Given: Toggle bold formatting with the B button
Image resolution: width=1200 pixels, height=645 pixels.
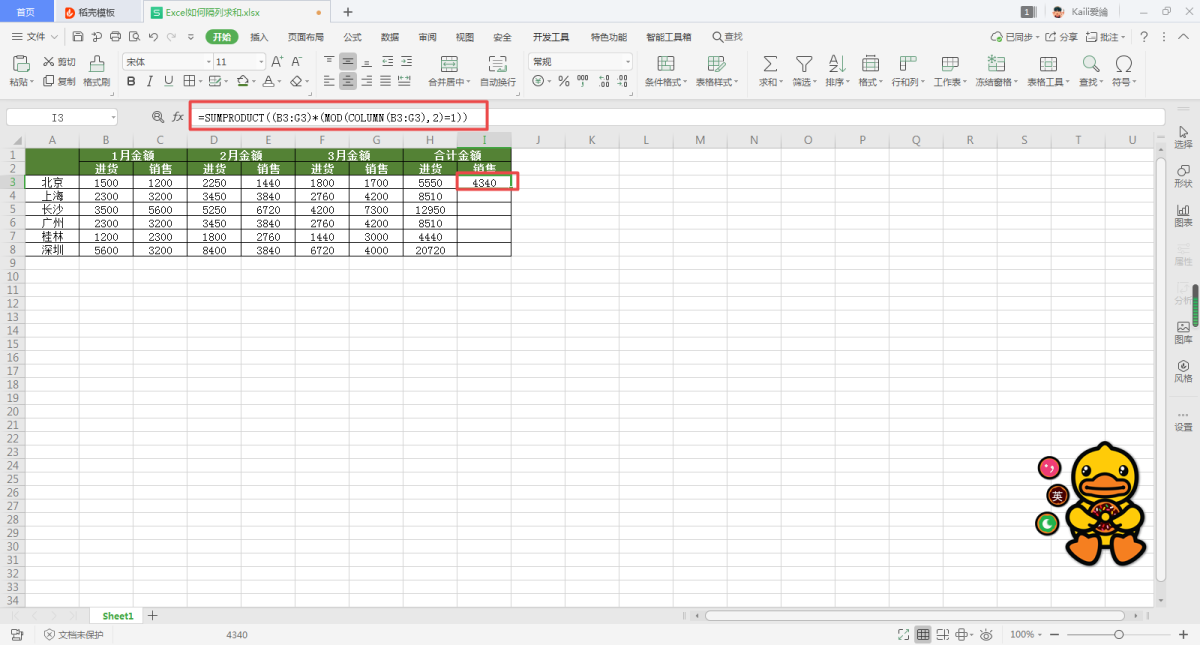Looking at the screenshot, I should click(130, 81).
